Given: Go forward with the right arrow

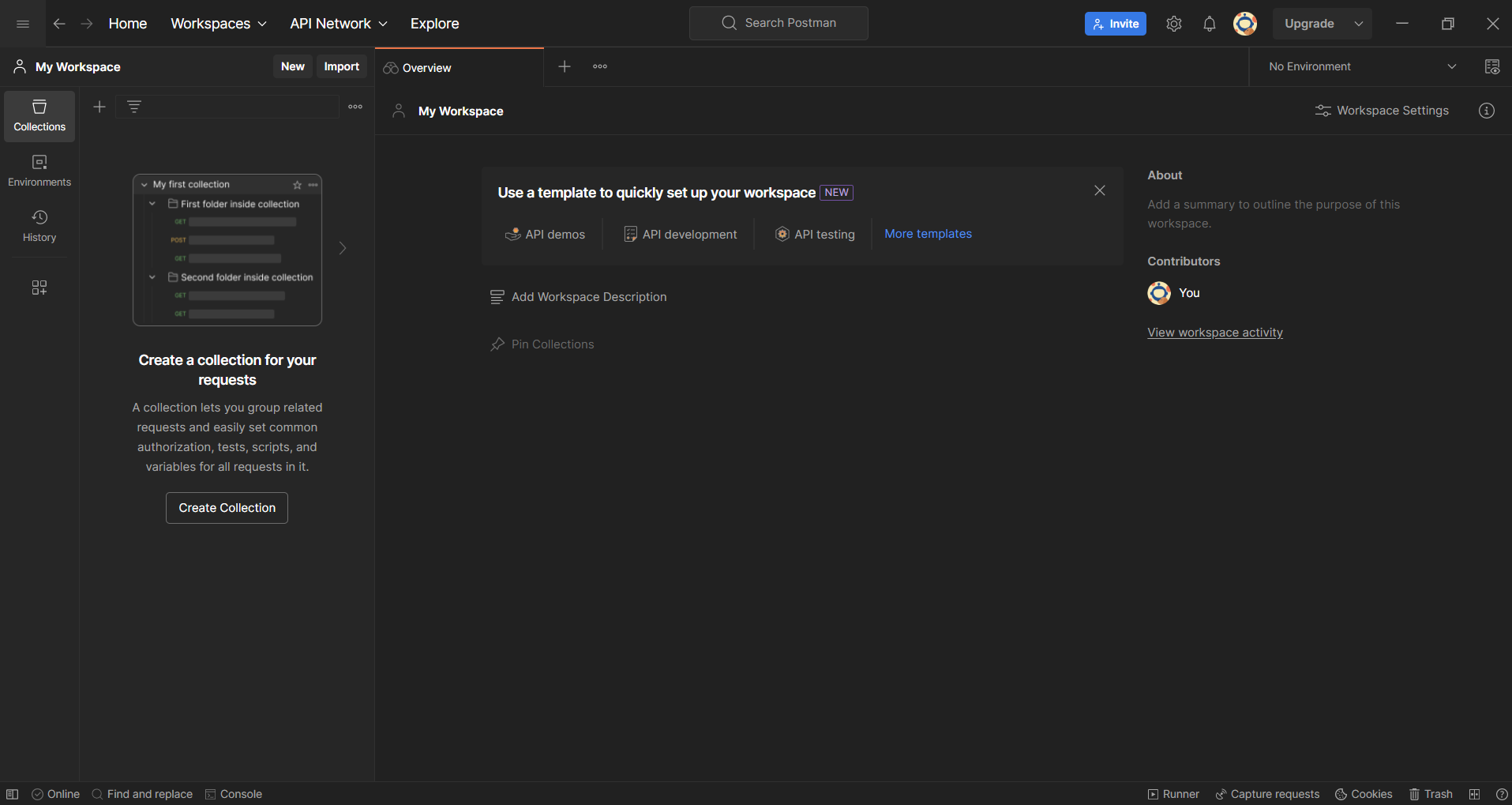Looking at the screenshot, I should click(x=87, y=24).
